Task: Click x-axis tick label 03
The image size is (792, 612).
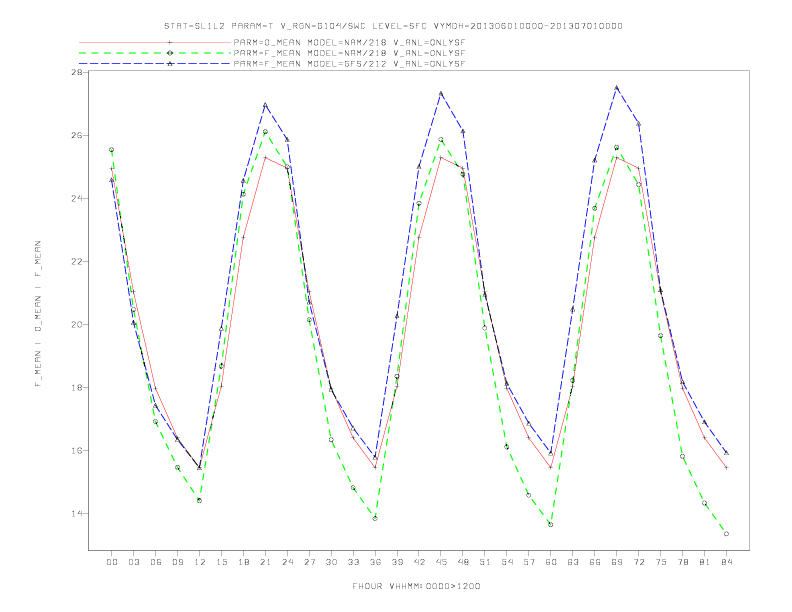Action: (x=133, y=562)
